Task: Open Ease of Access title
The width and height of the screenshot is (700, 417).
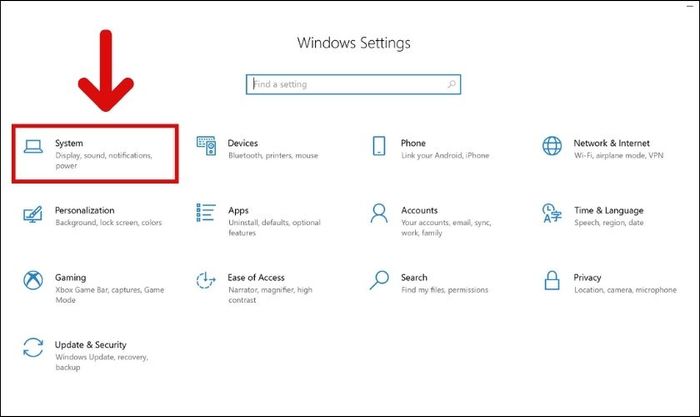Action: click(x=256, y=278)
